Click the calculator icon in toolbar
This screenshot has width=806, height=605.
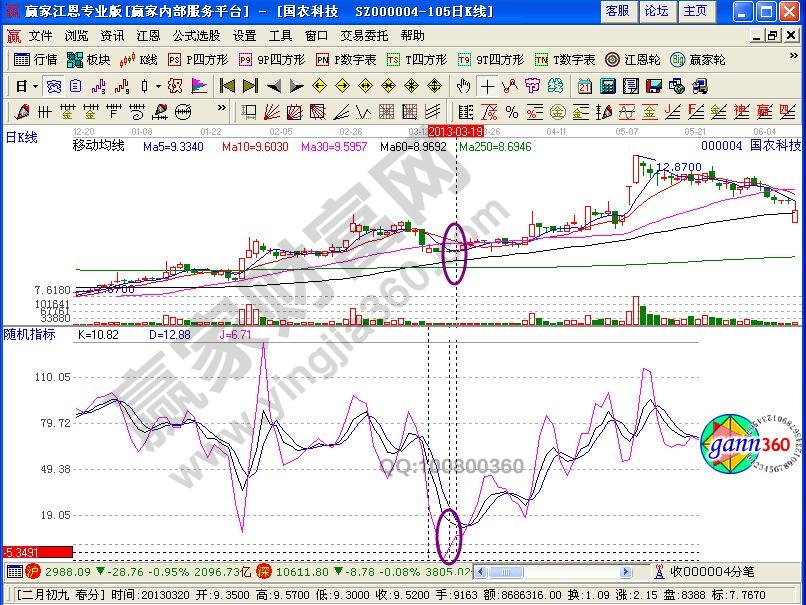point(607,86)
